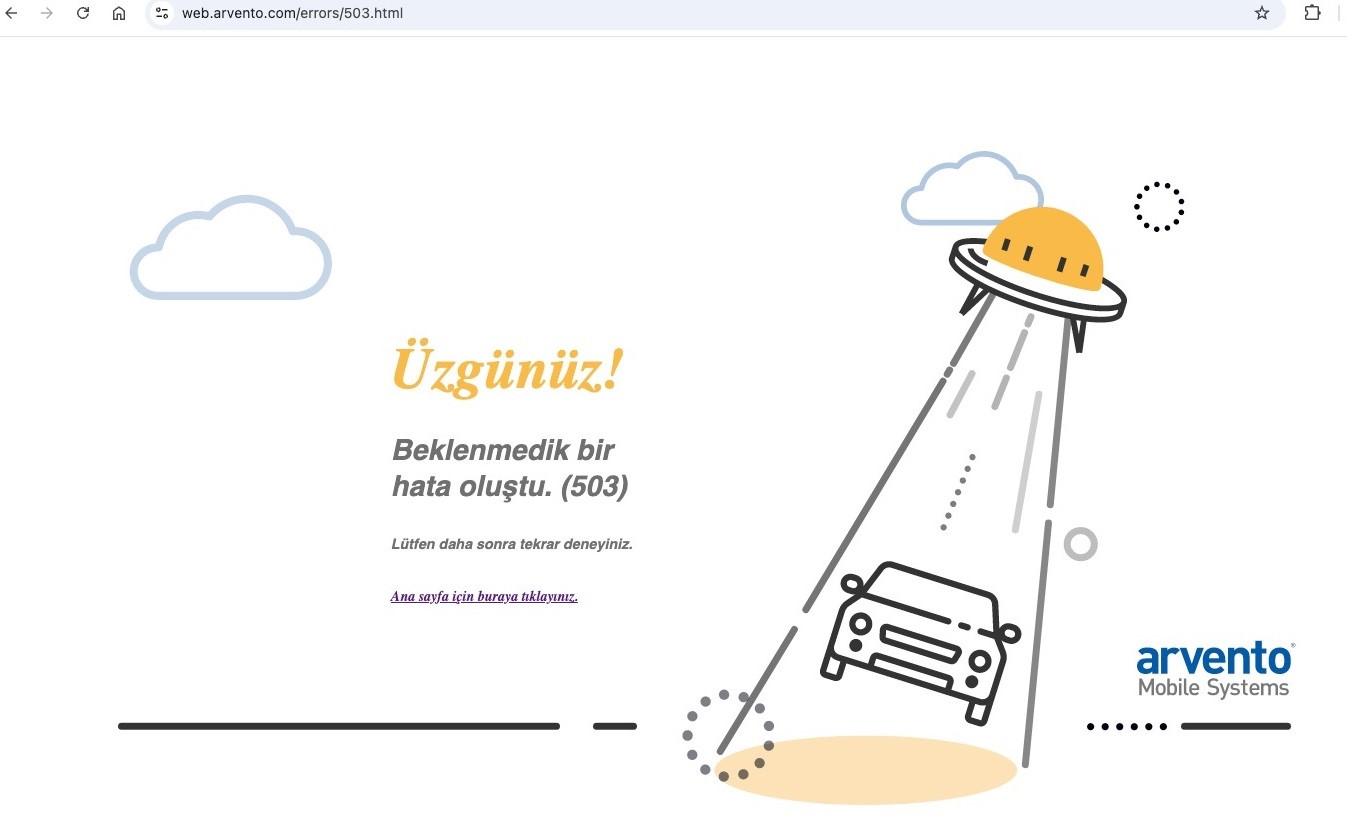Open the browser home page
1347x821 pixels.
(x=118, y=13)
